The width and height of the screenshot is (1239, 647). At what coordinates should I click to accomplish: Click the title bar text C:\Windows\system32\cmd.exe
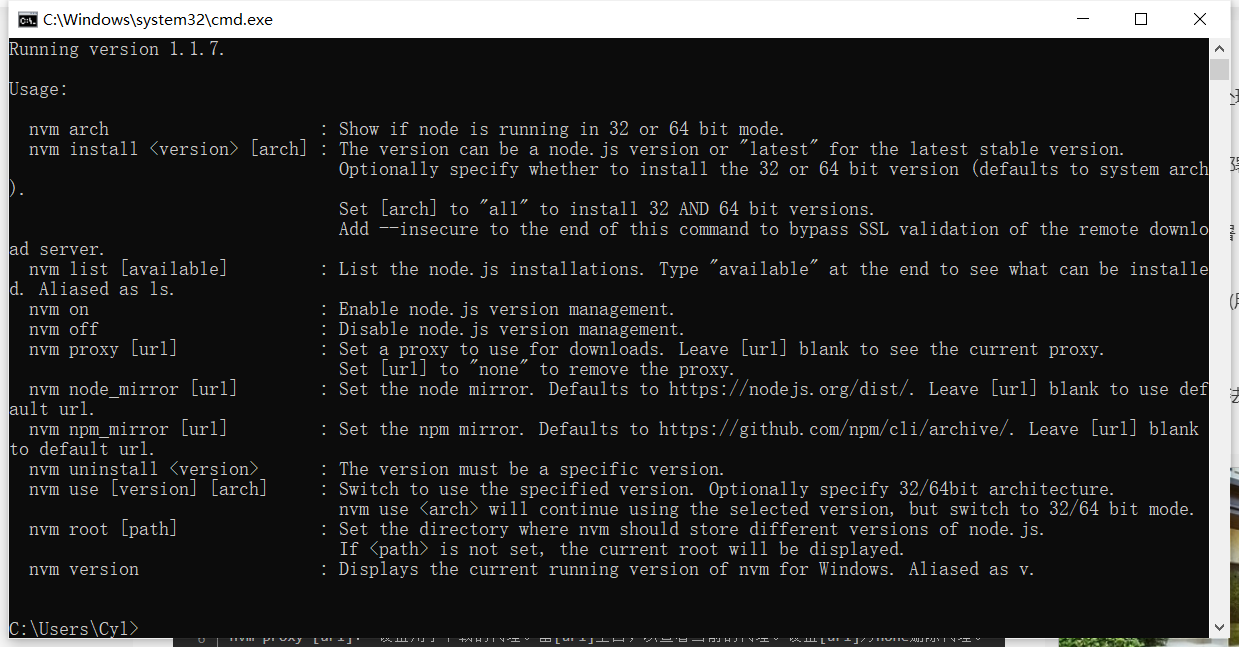(158, 19)
